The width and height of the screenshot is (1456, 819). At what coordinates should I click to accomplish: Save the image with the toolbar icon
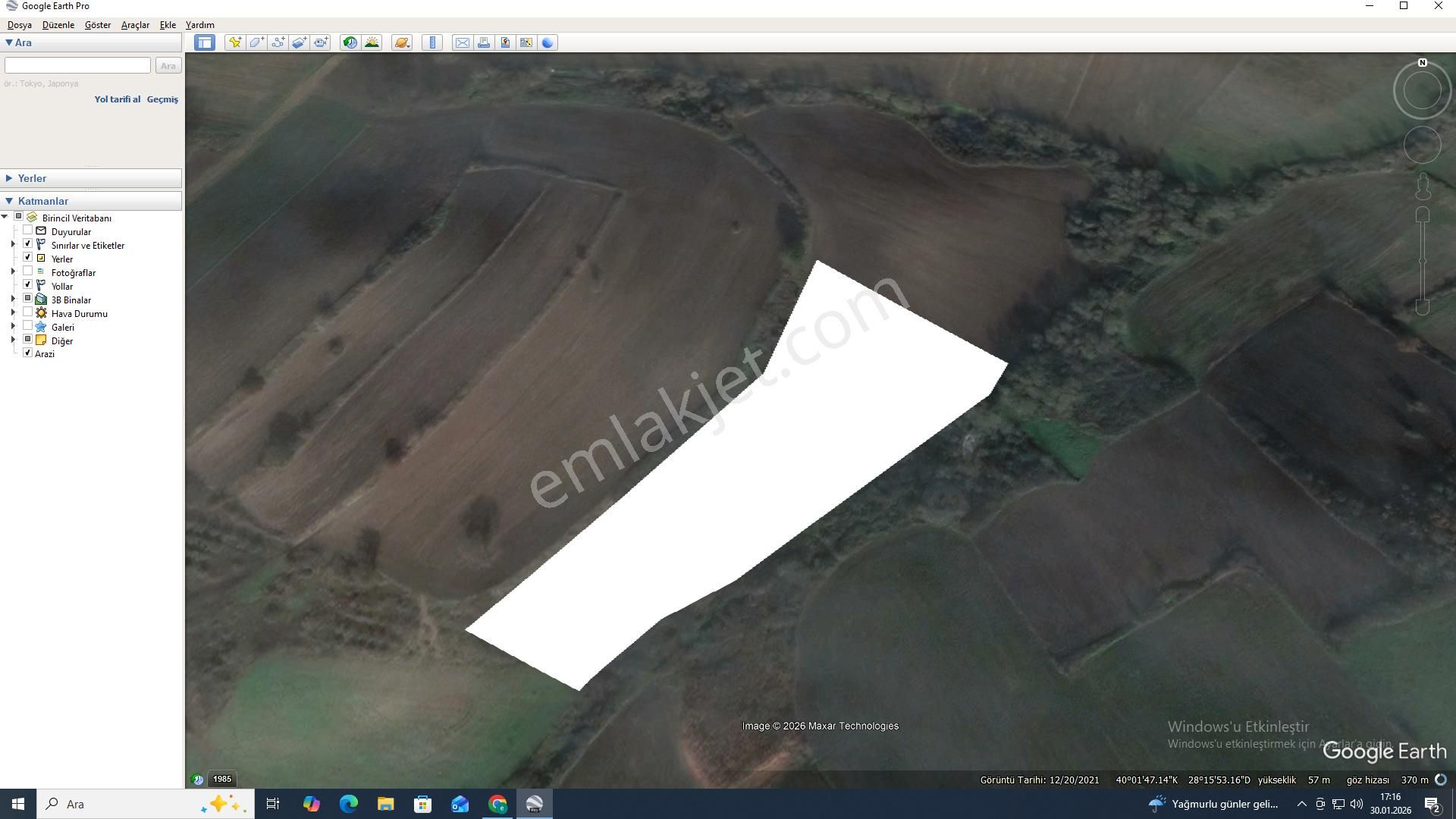tap(505, 42)
